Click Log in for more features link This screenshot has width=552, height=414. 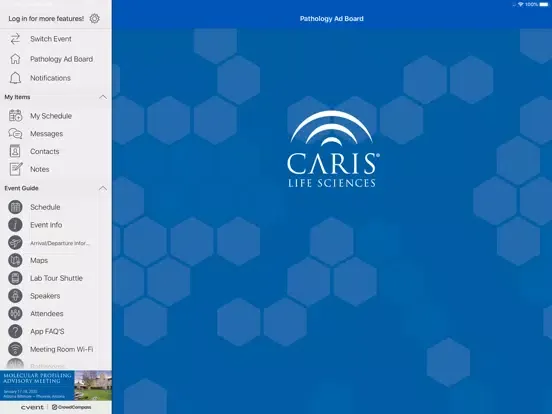point(46,19)
